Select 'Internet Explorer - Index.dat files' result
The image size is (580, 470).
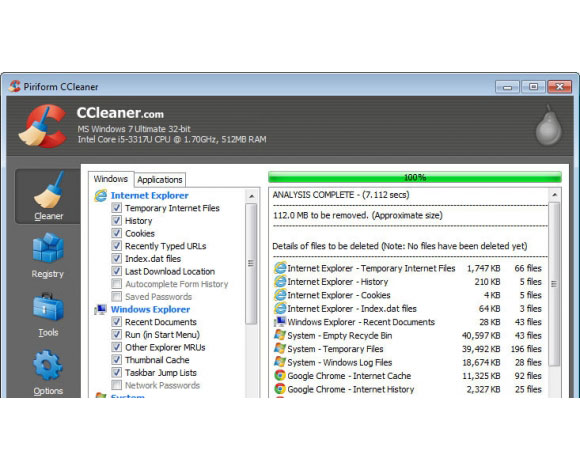(408, 308)
